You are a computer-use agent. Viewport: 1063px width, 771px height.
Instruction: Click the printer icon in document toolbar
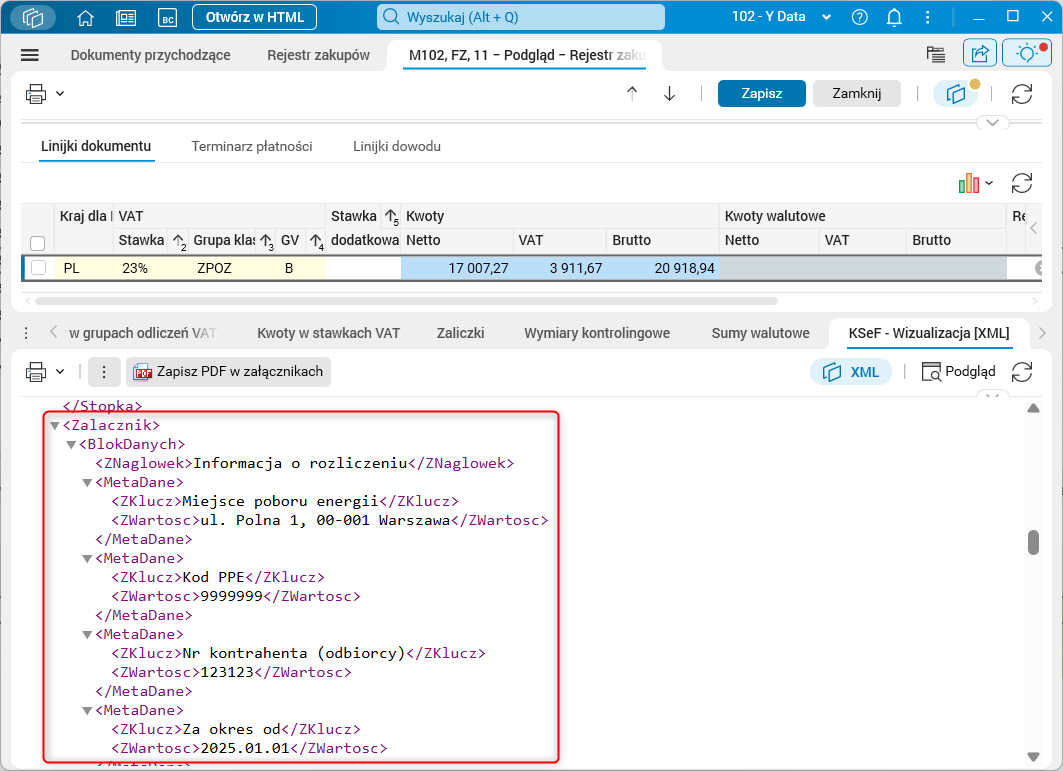[x=36, y=94]
